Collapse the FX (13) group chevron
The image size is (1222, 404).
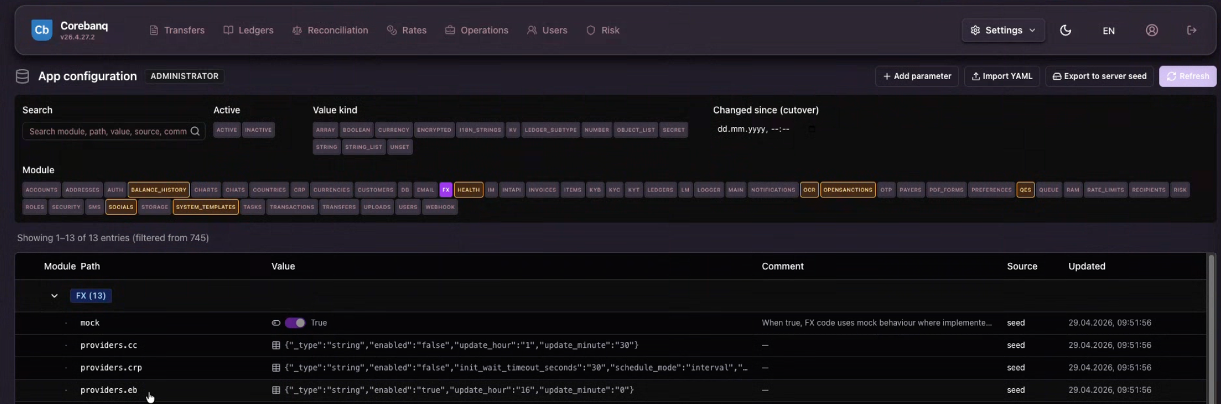click(54, 296)
